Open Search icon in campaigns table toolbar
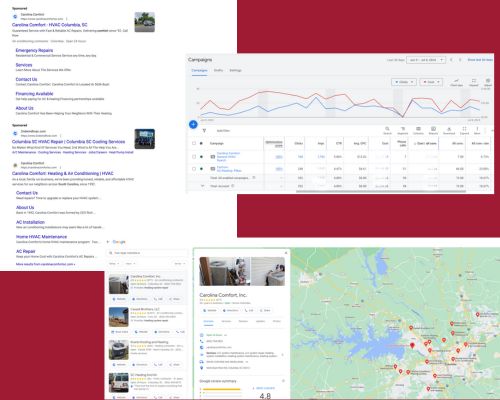This screenshot has width=500, height=400. (387, 130)
